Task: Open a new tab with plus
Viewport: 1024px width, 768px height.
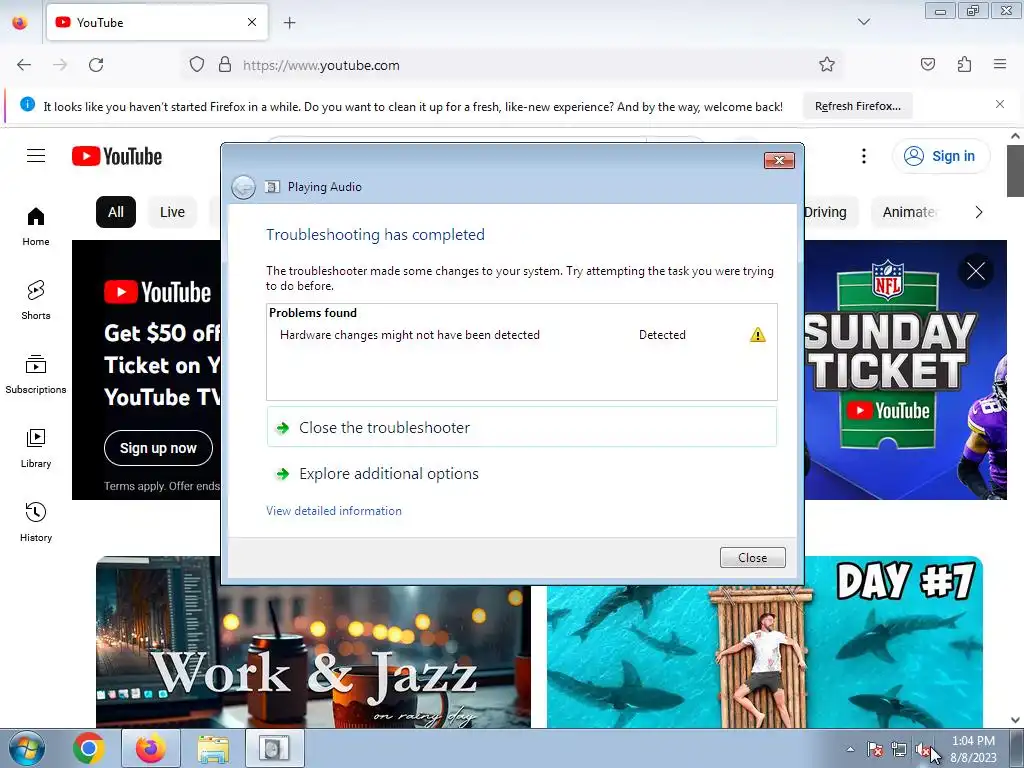Action: (289, 23)
